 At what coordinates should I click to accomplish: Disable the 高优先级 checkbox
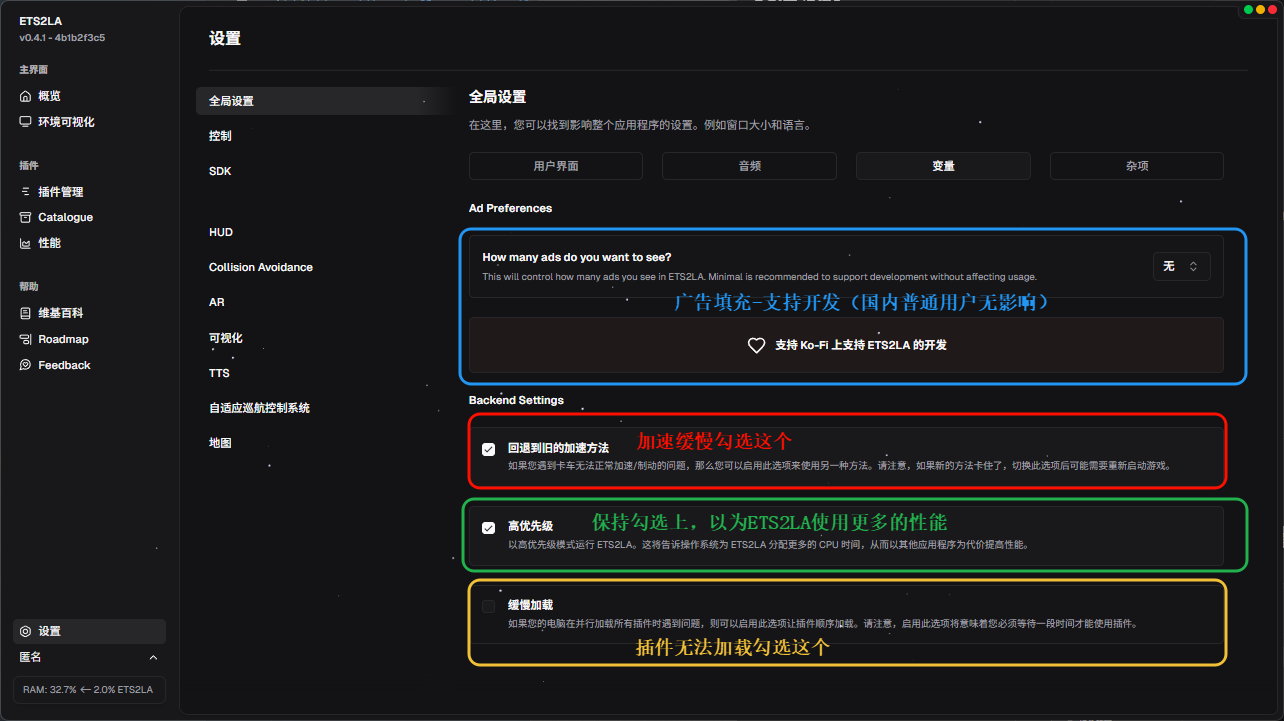pyautogui.click(x=488, y=527)
